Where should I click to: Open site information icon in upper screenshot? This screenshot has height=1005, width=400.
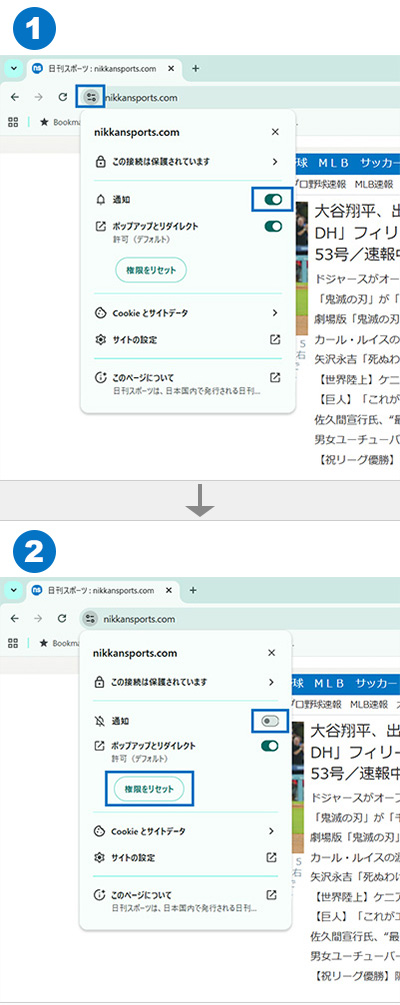(x=90, y=97)
